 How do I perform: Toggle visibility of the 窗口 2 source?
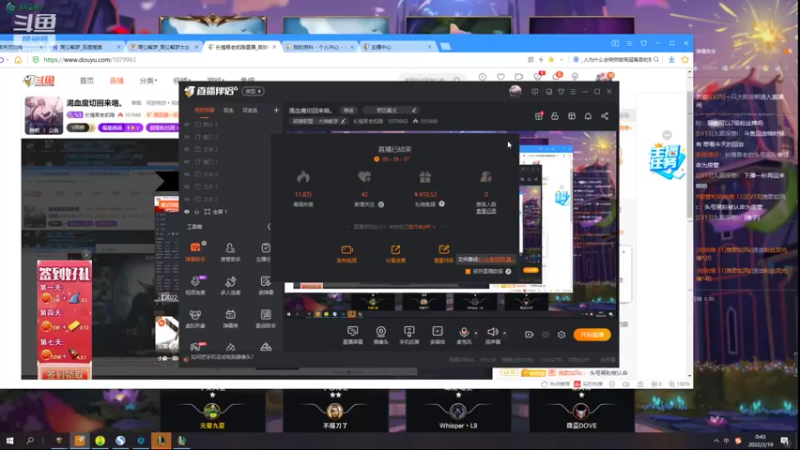(x=187, y=137)
